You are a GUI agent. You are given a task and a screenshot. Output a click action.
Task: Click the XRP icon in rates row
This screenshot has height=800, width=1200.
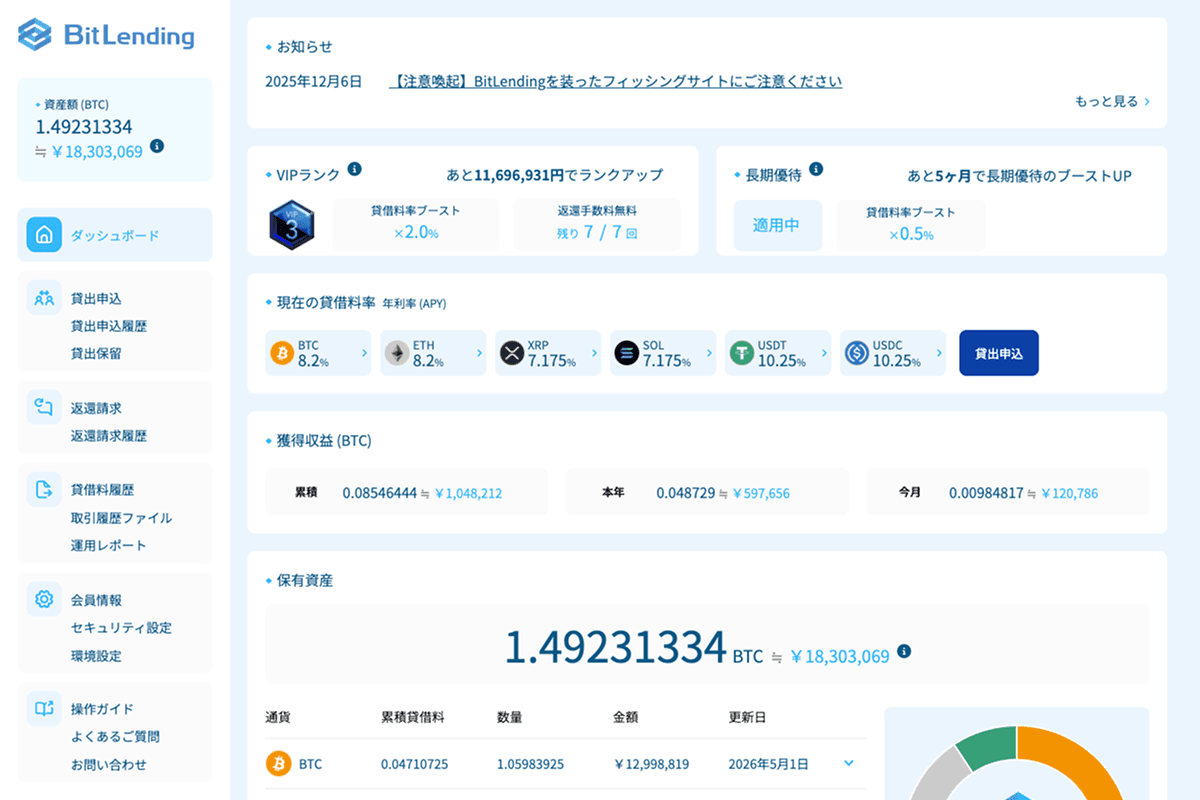(512, 353)
